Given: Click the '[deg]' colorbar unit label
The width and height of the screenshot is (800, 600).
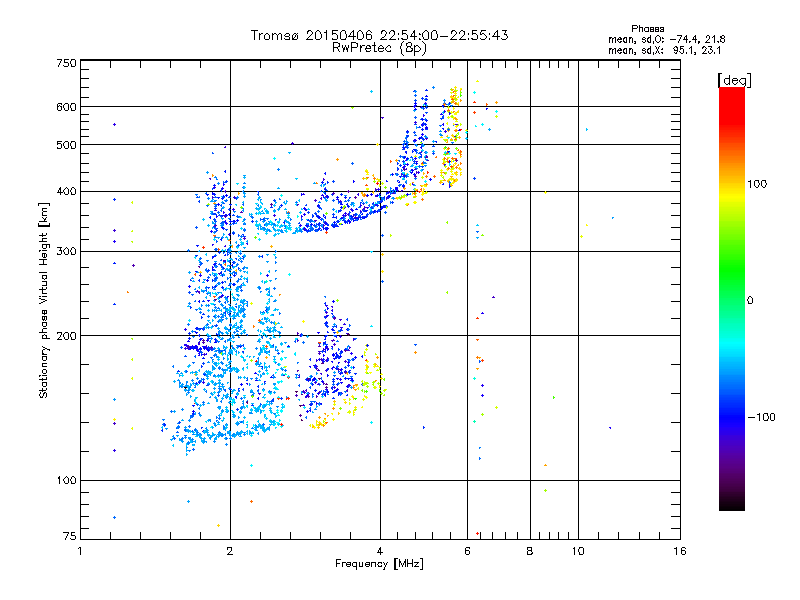Looking at the screenshot, I should pos(734,80).
